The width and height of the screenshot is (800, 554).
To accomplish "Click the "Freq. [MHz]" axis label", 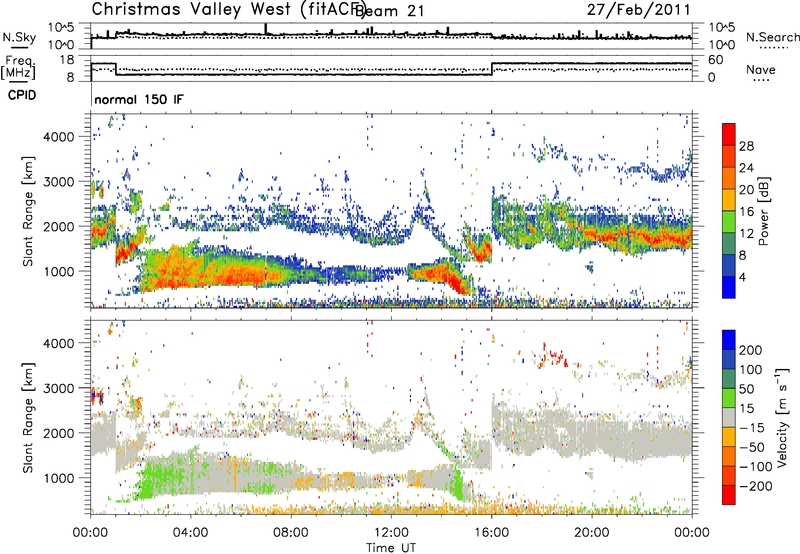I will coord(19,68).
